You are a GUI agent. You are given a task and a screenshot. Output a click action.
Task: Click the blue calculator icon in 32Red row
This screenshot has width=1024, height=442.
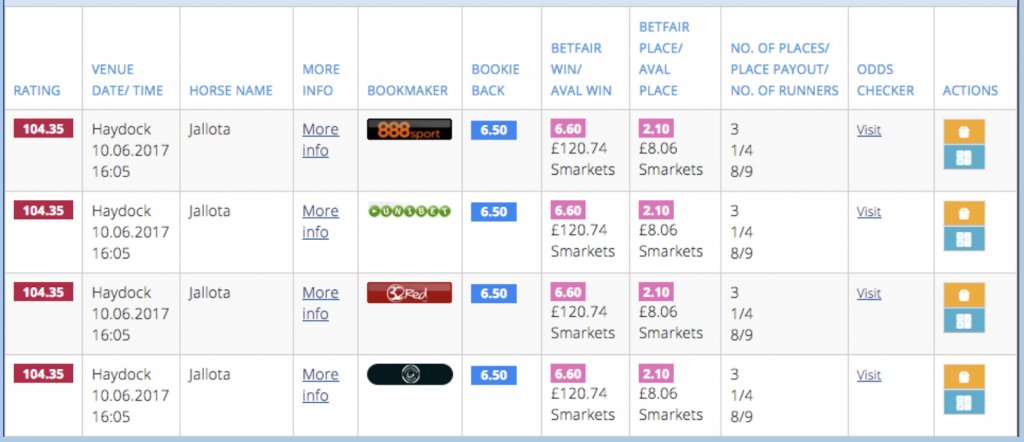tap(964, 321)
